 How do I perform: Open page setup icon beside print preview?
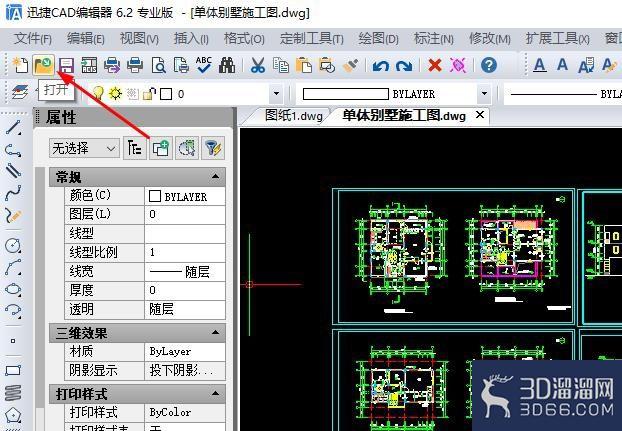(181, 65)
